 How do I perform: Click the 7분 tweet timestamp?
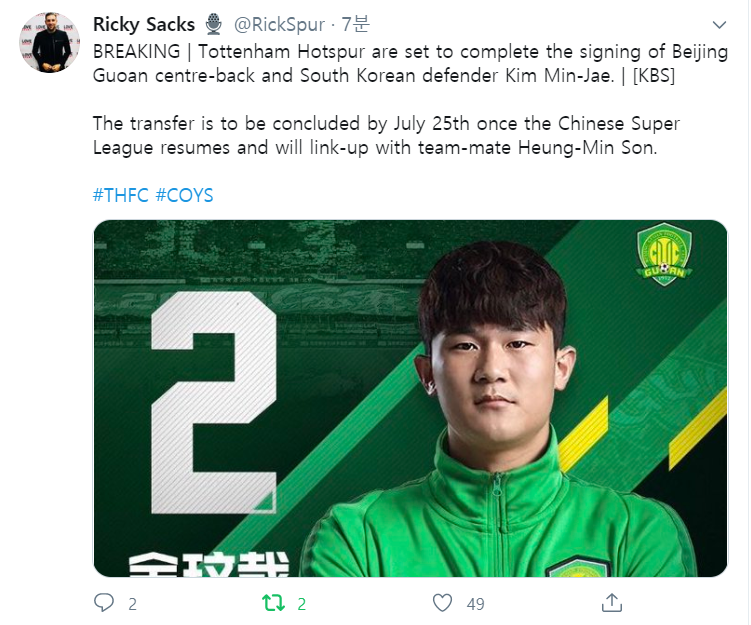[354, 24]
